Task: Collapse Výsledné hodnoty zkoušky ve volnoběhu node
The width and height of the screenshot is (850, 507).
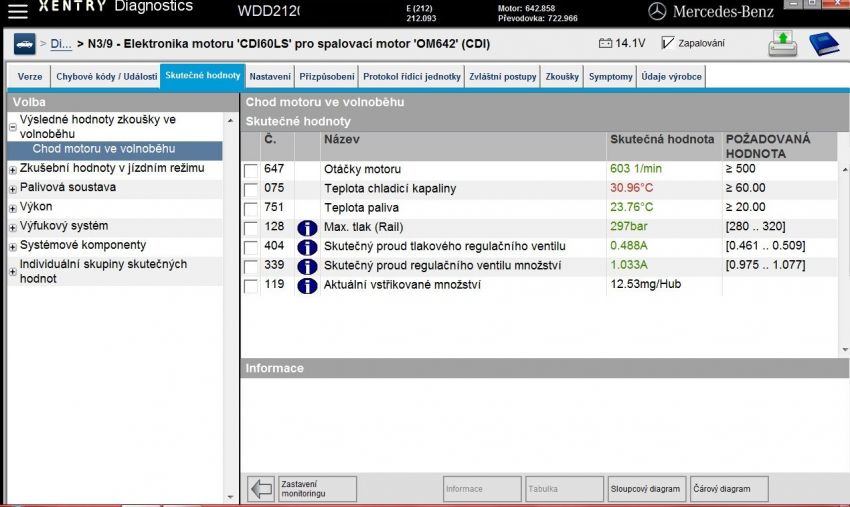Action: [x=12, y=127]
